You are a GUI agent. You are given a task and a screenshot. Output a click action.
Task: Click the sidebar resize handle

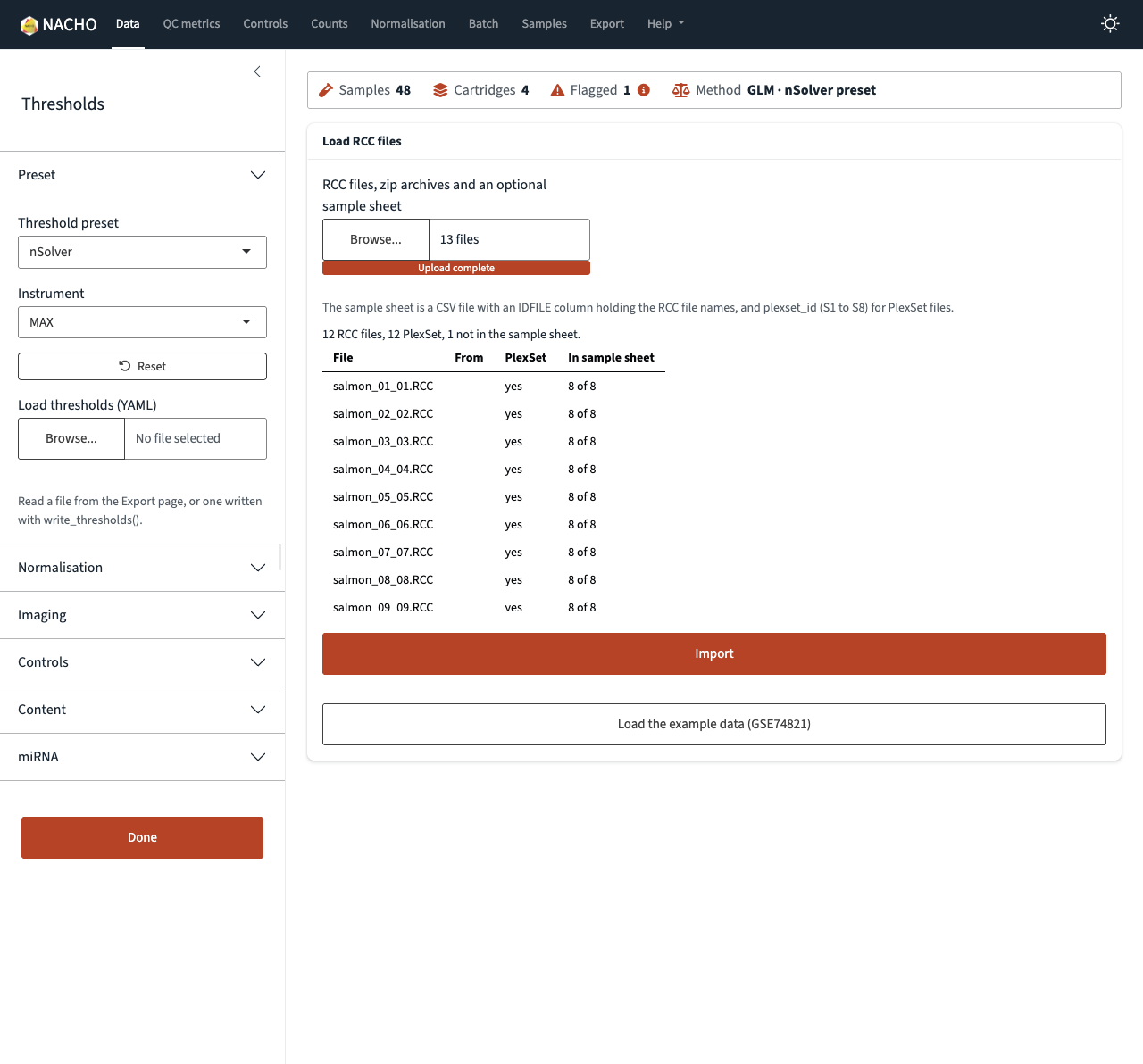[x=281, y=557]
